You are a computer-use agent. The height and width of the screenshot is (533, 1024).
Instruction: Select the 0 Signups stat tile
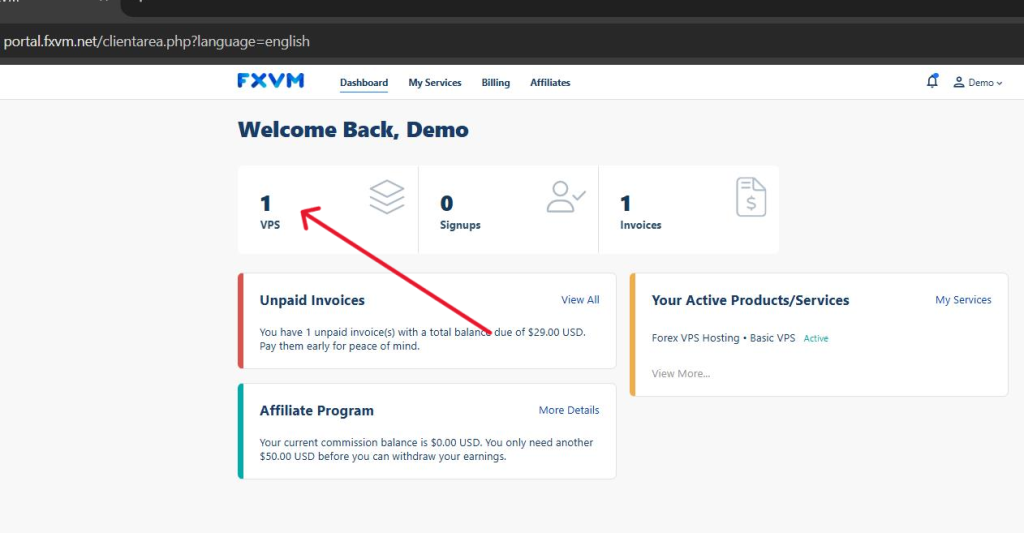point(507,210)
